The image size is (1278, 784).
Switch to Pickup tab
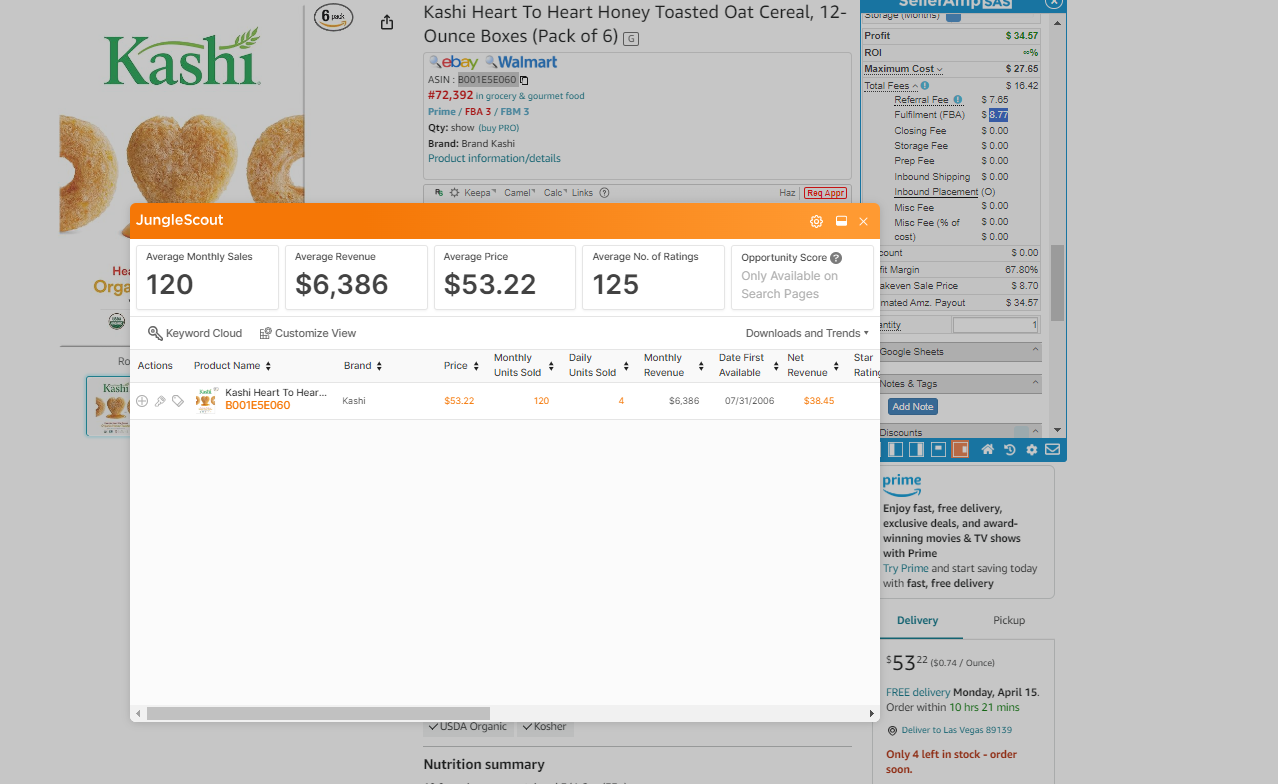1009,620
